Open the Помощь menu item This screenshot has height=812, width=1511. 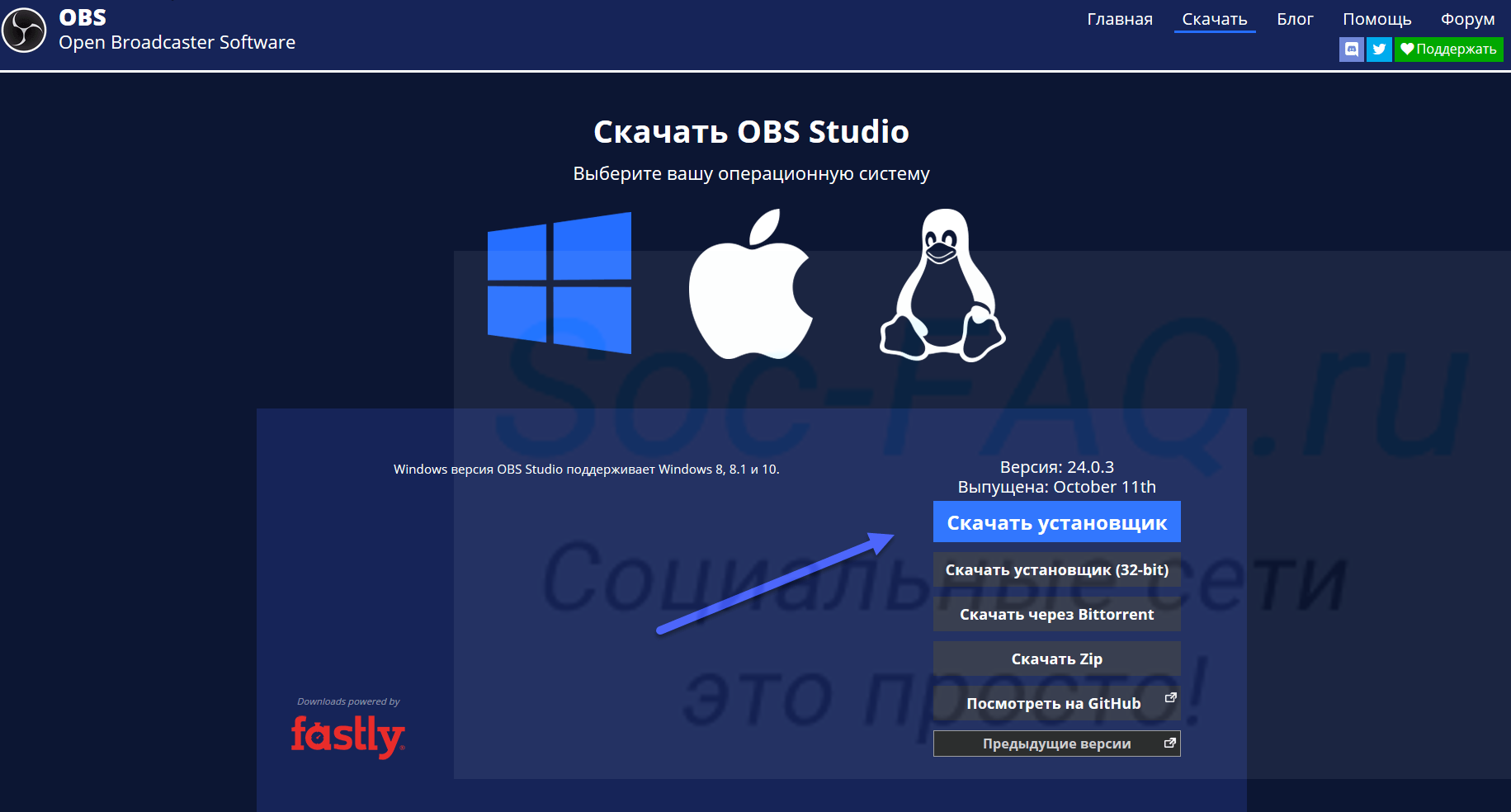coord(1376,19)
